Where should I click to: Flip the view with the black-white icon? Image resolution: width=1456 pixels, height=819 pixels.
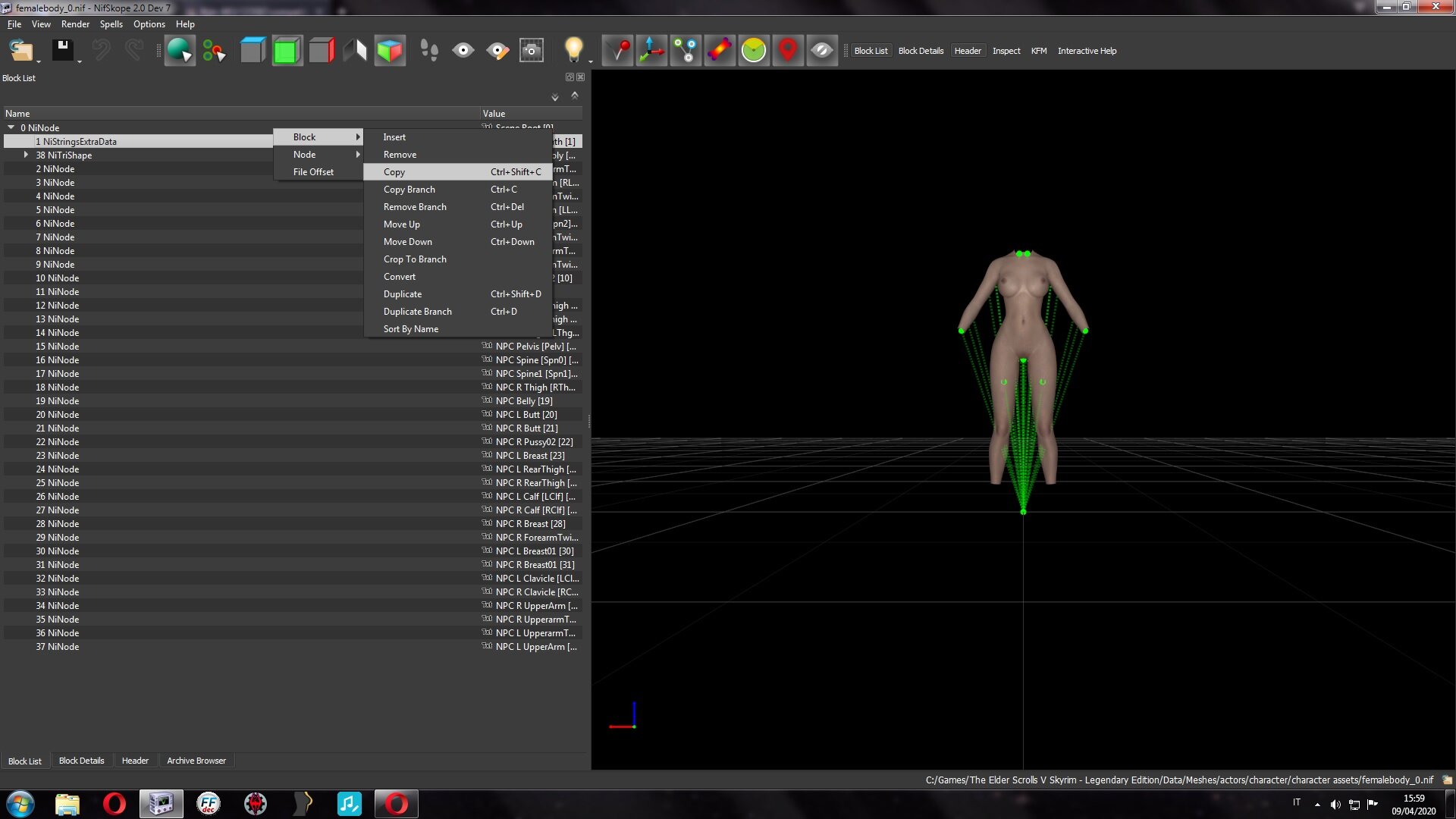(355, 51)
